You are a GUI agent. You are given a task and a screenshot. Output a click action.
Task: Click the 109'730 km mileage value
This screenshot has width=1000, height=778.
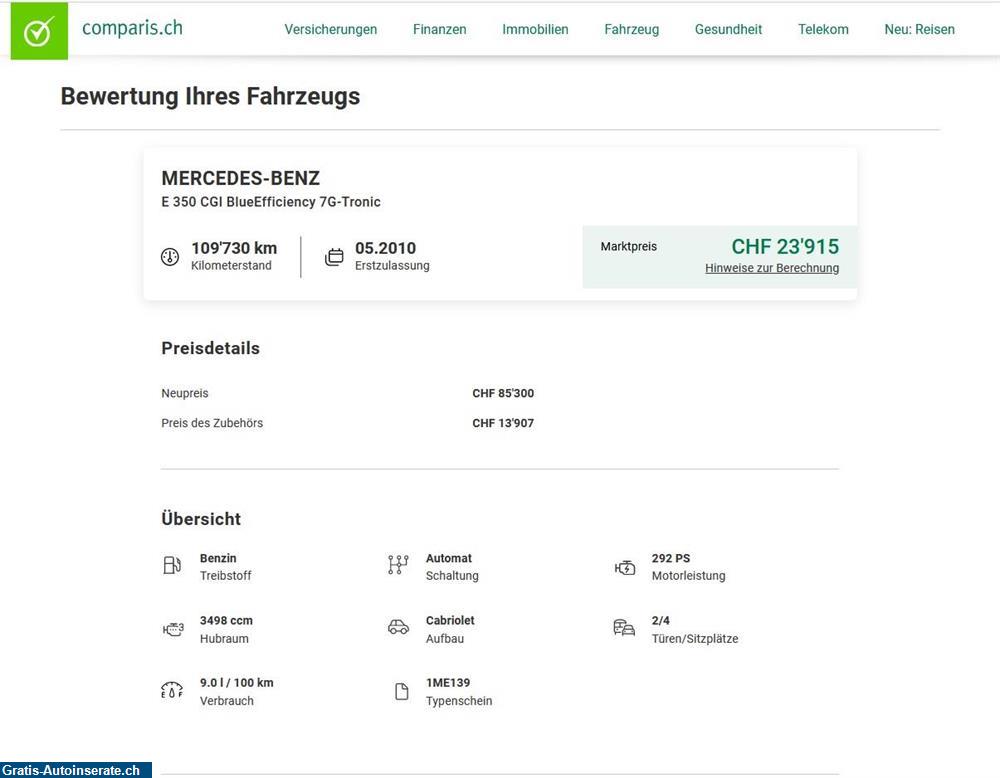click(x=234, y=248)
